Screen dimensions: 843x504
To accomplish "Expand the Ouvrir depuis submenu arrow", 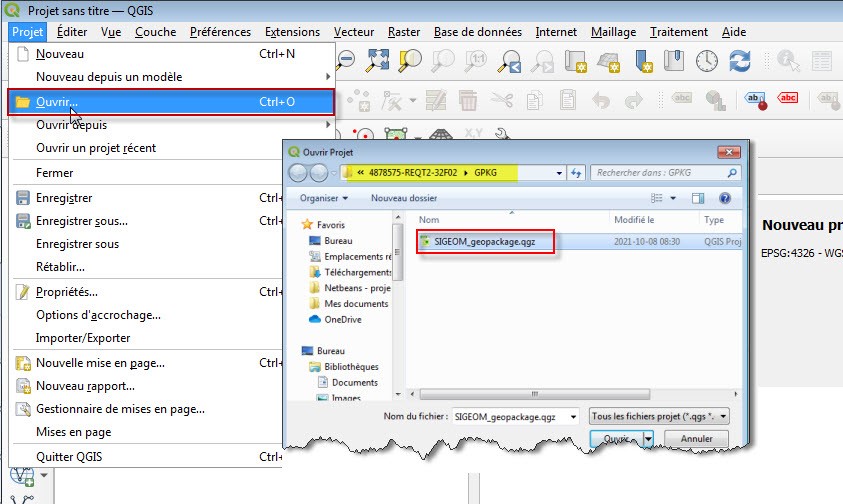I will [x=327, y=125].
